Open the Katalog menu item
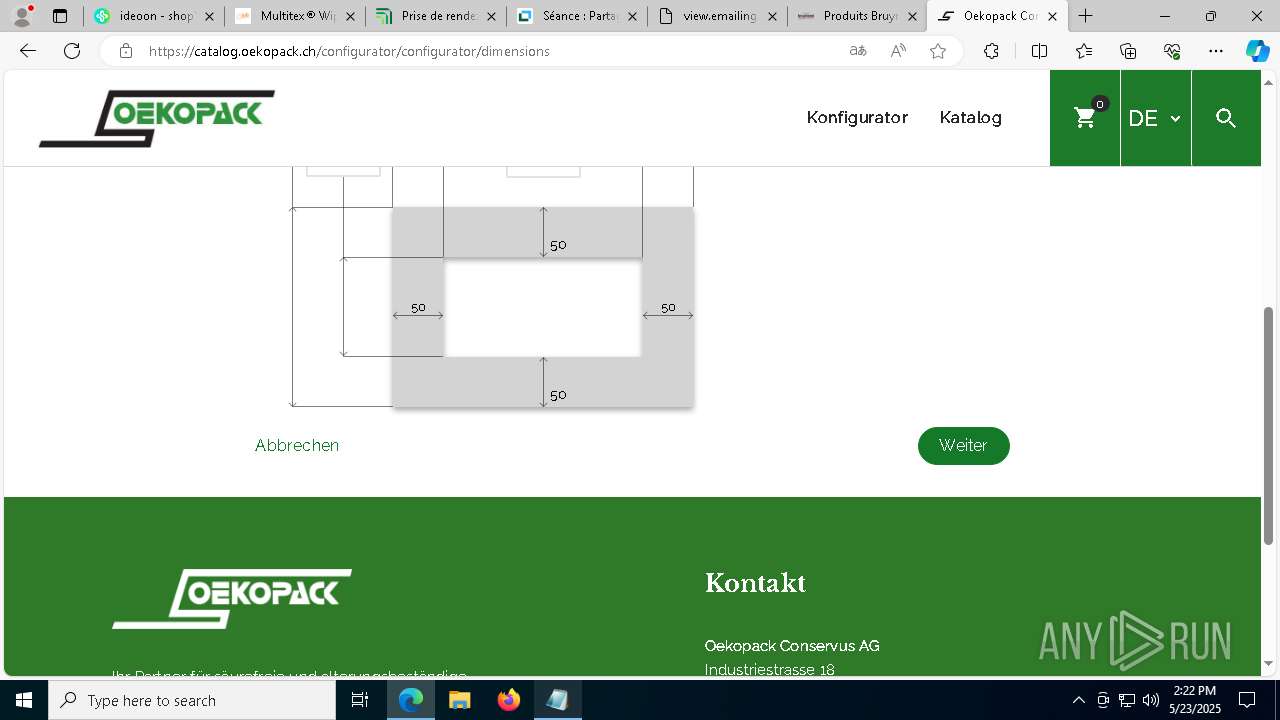 pyautogui.click(x=970, y=117)
